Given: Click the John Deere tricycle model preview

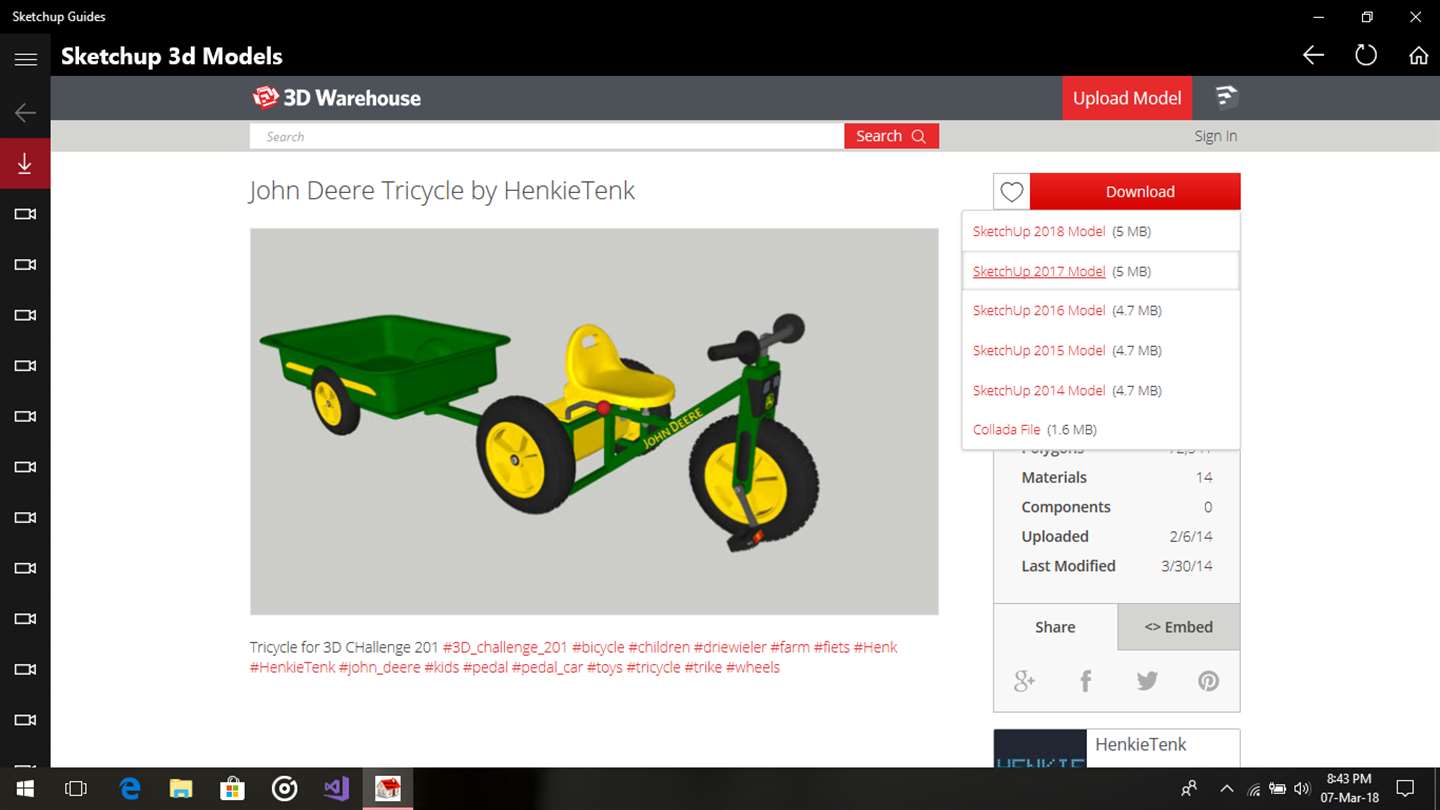Looking at the screenshot, I should click(x=594, y=421).
